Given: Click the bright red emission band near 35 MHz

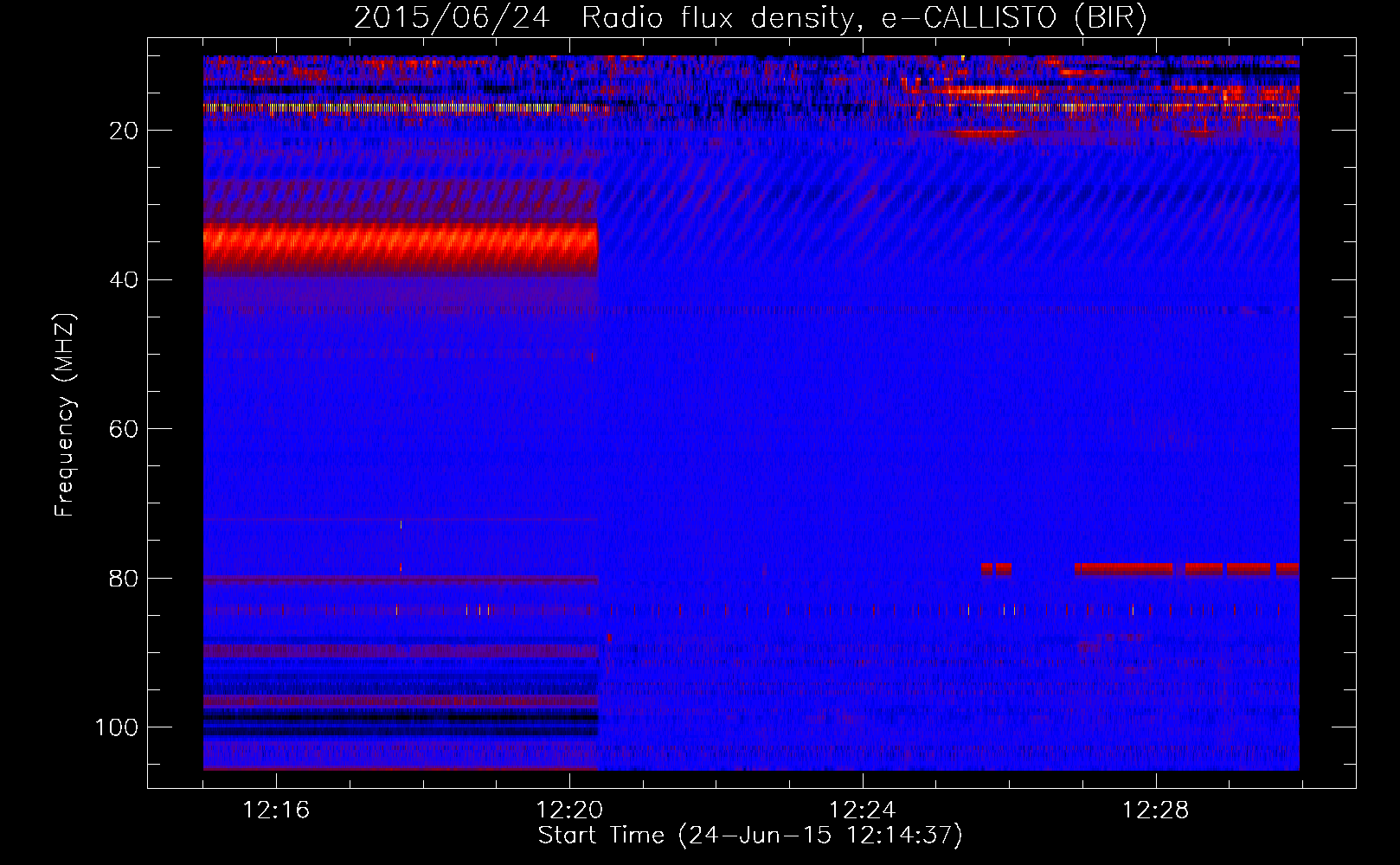Looking at the screenshot, I should (x=401, y=247).
